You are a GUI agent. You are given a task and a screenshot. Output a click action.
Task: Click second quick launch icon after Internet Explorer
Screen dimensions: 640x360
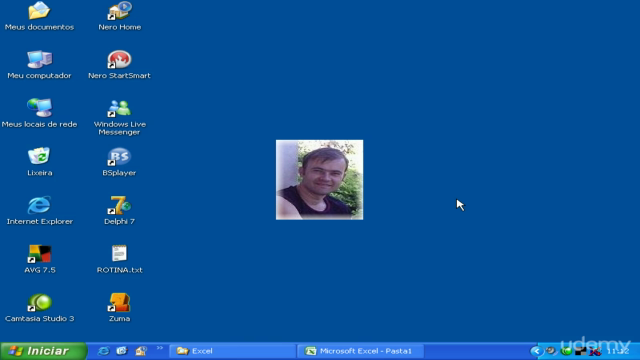(122, 351)
